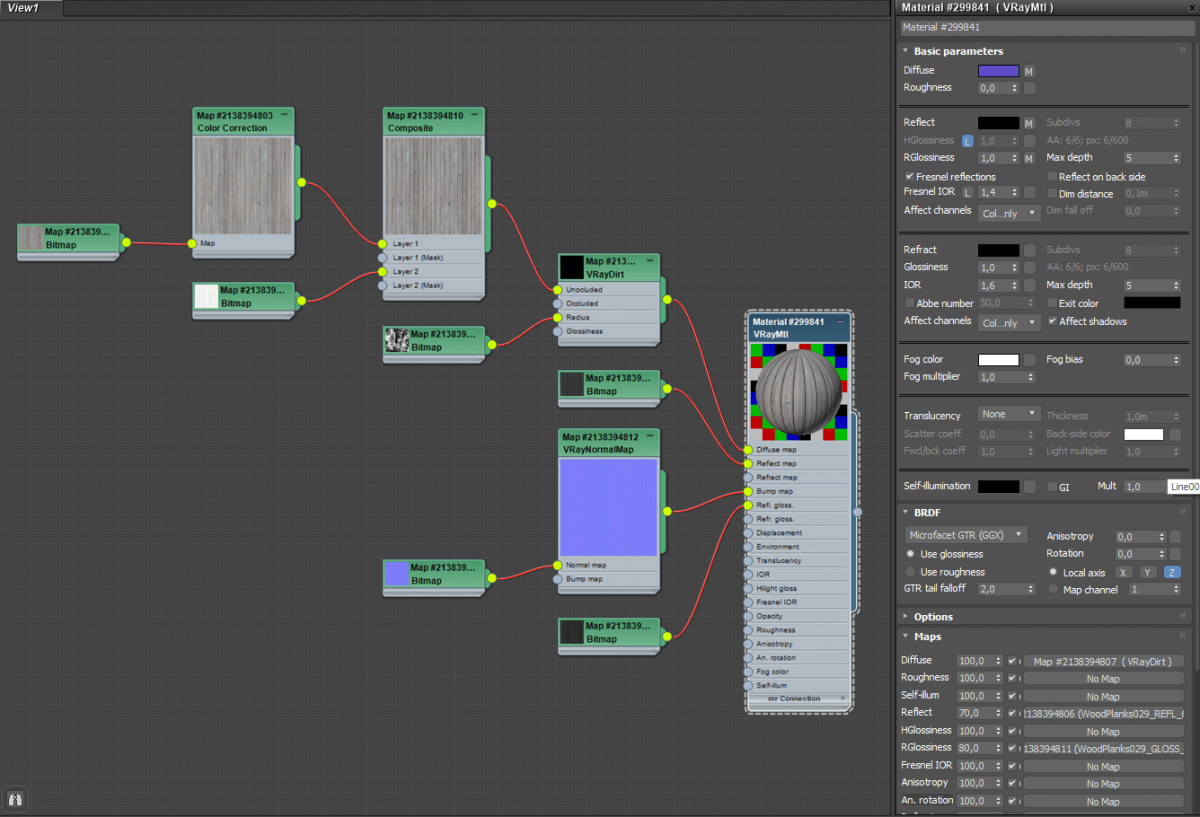Click the M map button next to Diffuse
Screen dimensions: 1200x817
click(1028, 71)
